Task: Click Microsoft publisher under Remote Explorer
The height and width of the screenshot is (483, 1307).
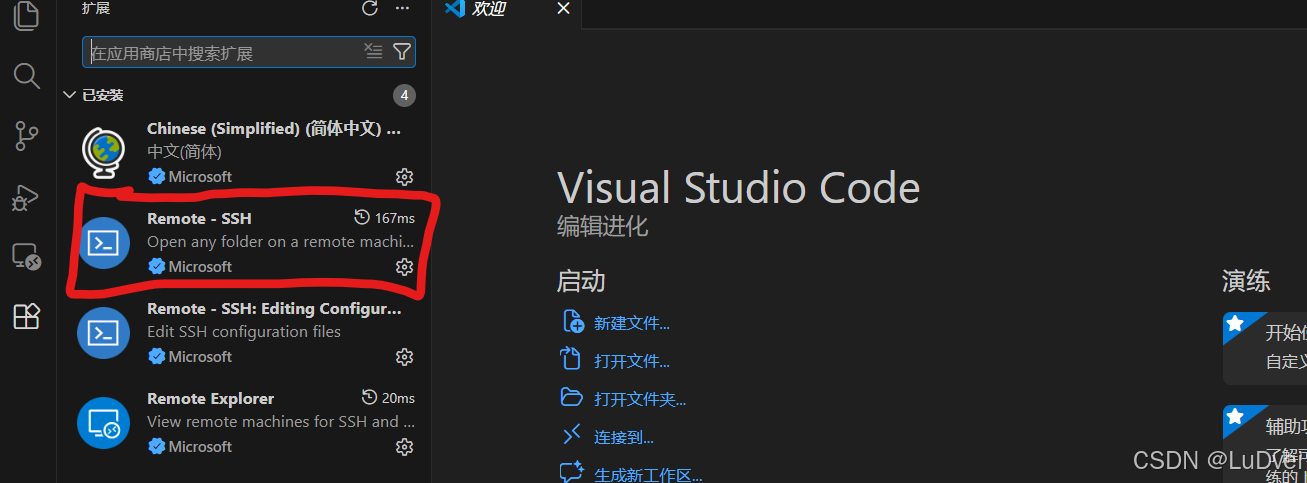Action: [200, 447]
